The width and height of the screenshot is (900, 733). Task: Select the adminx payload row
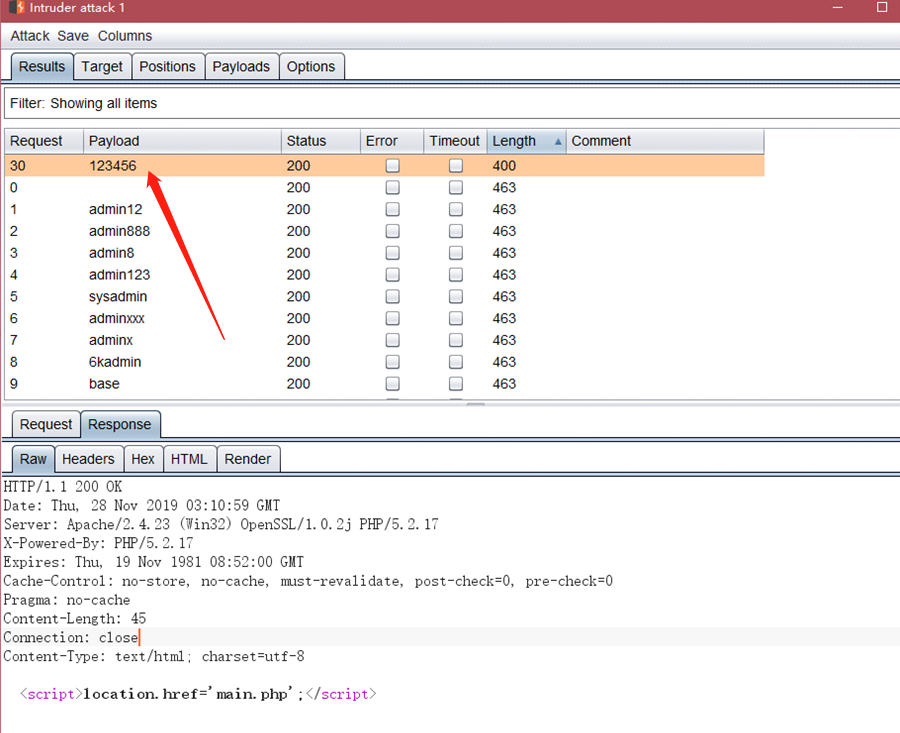point(385,340)
